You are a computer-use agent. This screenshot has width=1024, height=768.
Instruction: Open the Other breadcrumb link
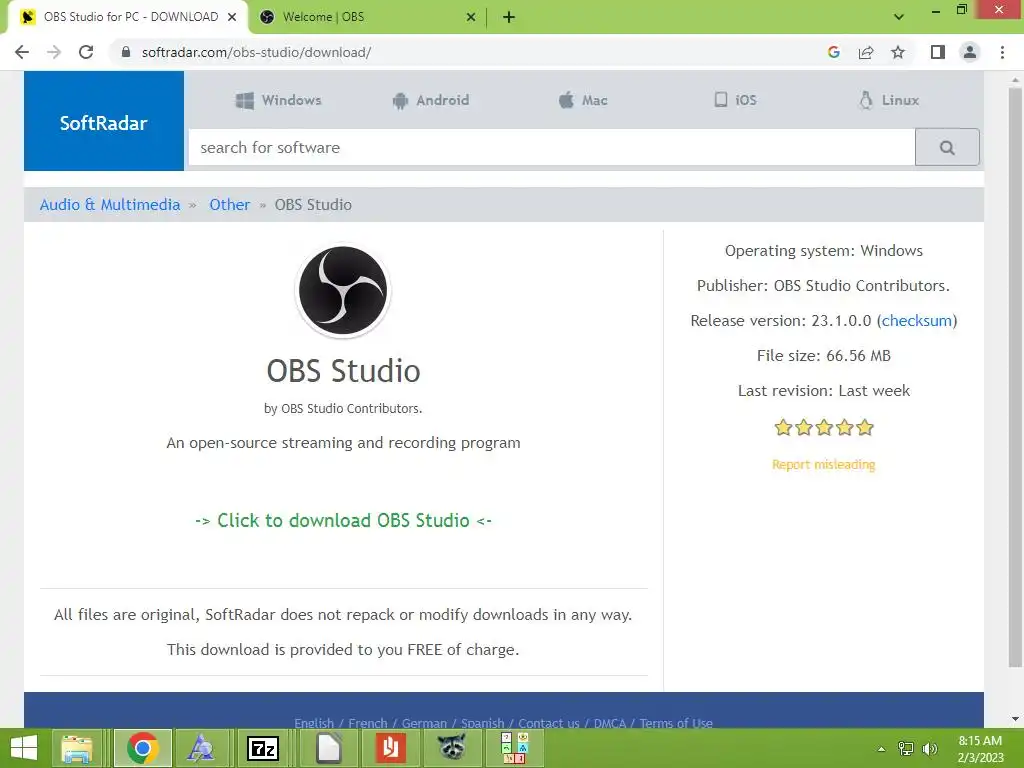pos(229,205)
